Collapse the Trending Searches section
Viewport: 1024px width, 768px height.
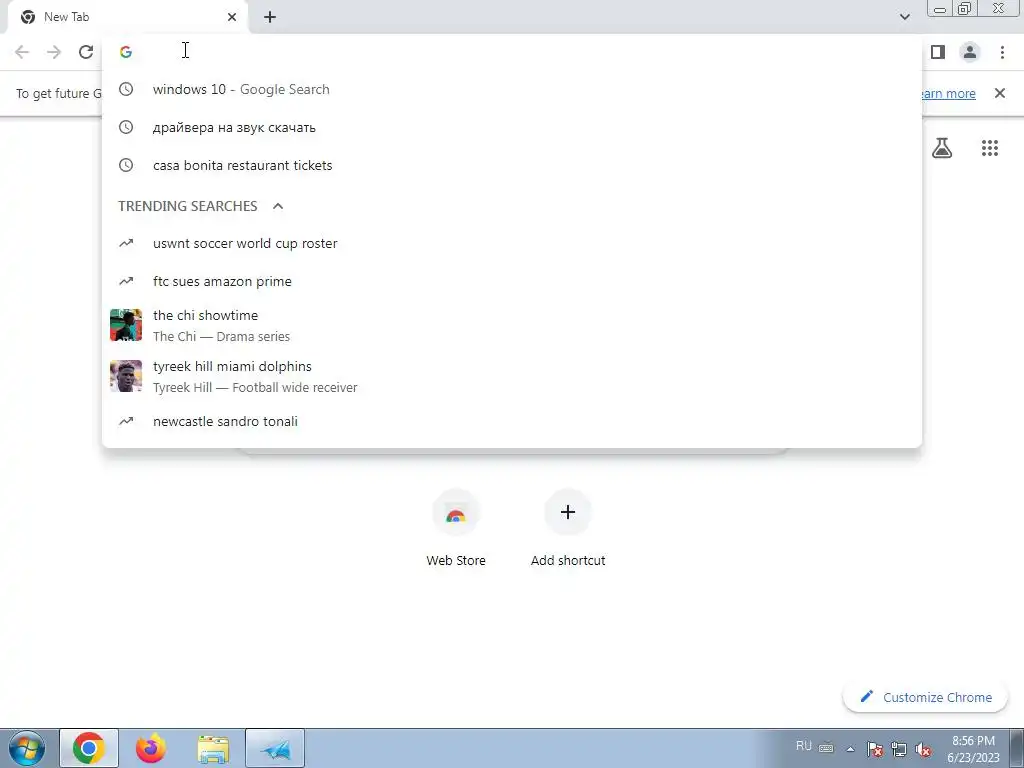pyautogui.click(x=278, y=206)
